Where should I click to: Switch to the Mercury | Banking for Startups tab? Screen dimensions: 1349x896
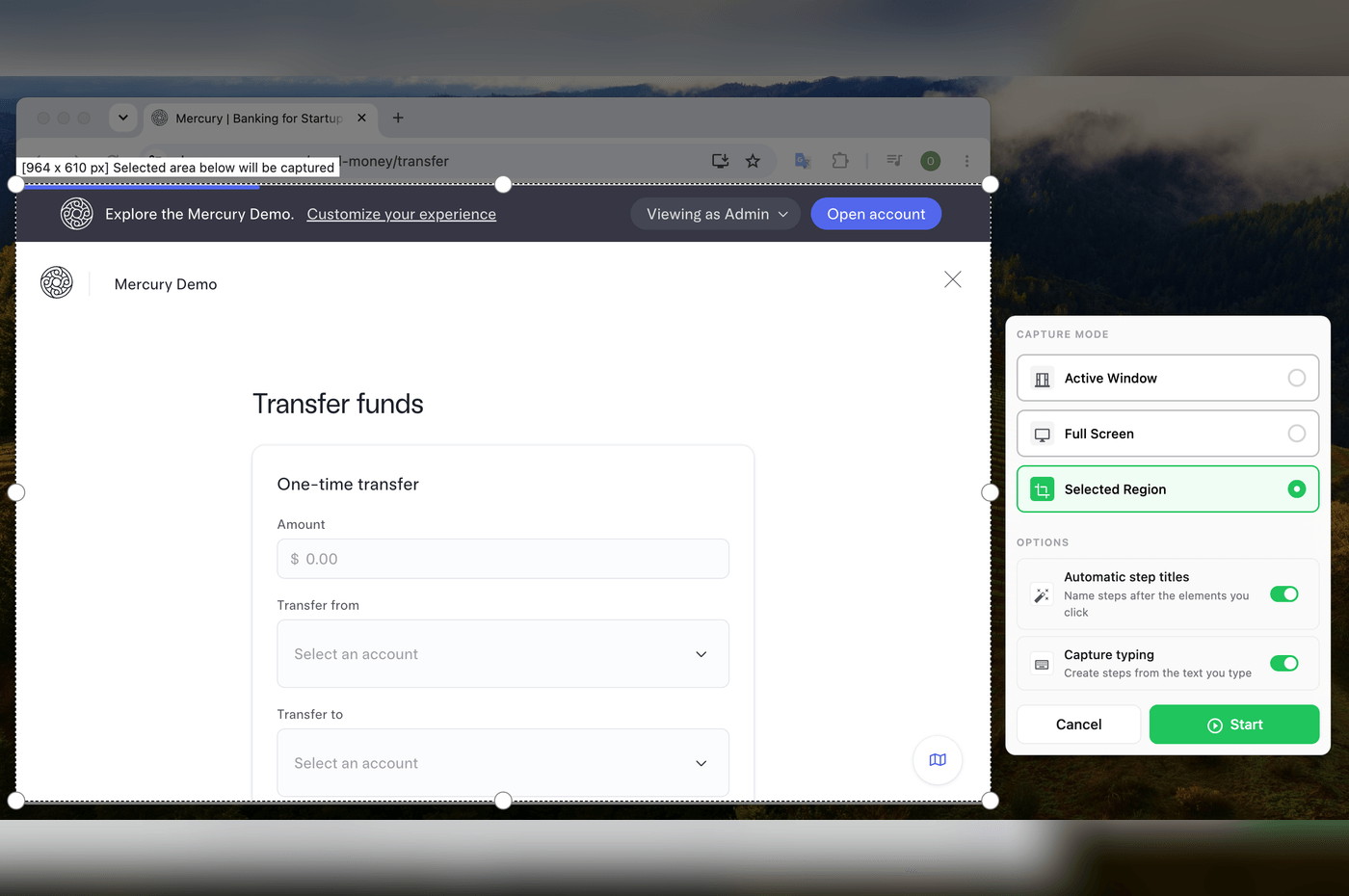pos(260,119)
